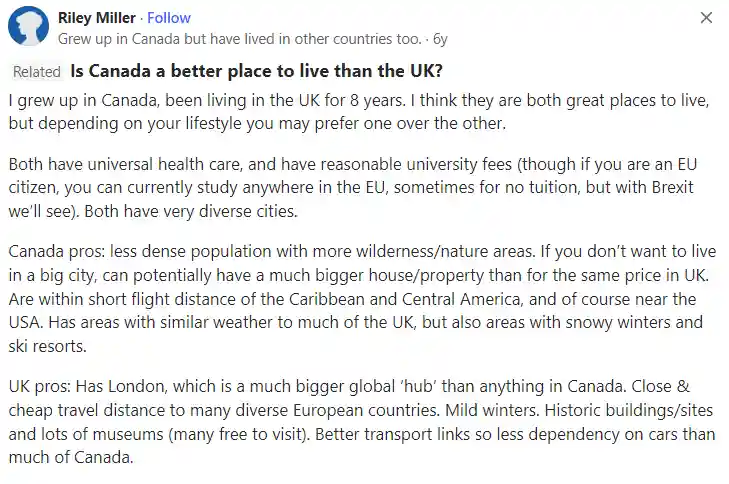Click the words "ski resorts" in the text
The image size is (729, 484).
pyautogui.click(x=47, y=346)
